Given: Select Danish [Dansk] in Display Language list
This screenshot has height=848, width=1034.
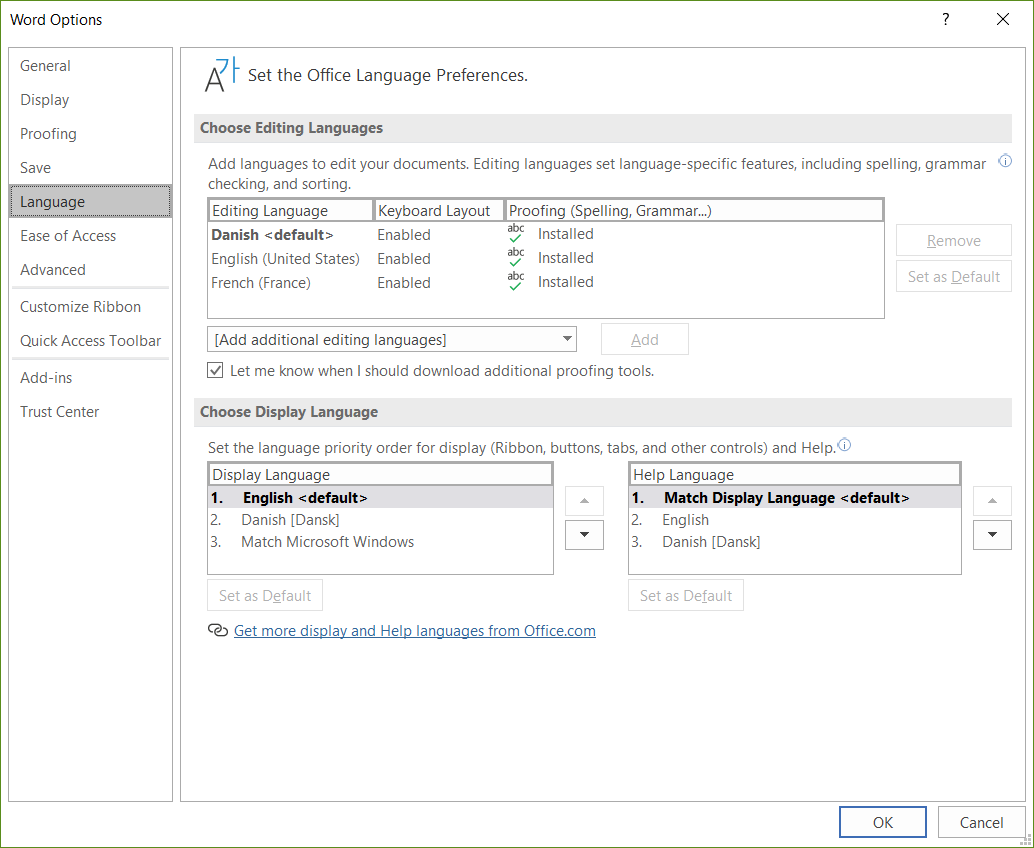Looking at the screenshot, I should [380, 520].
